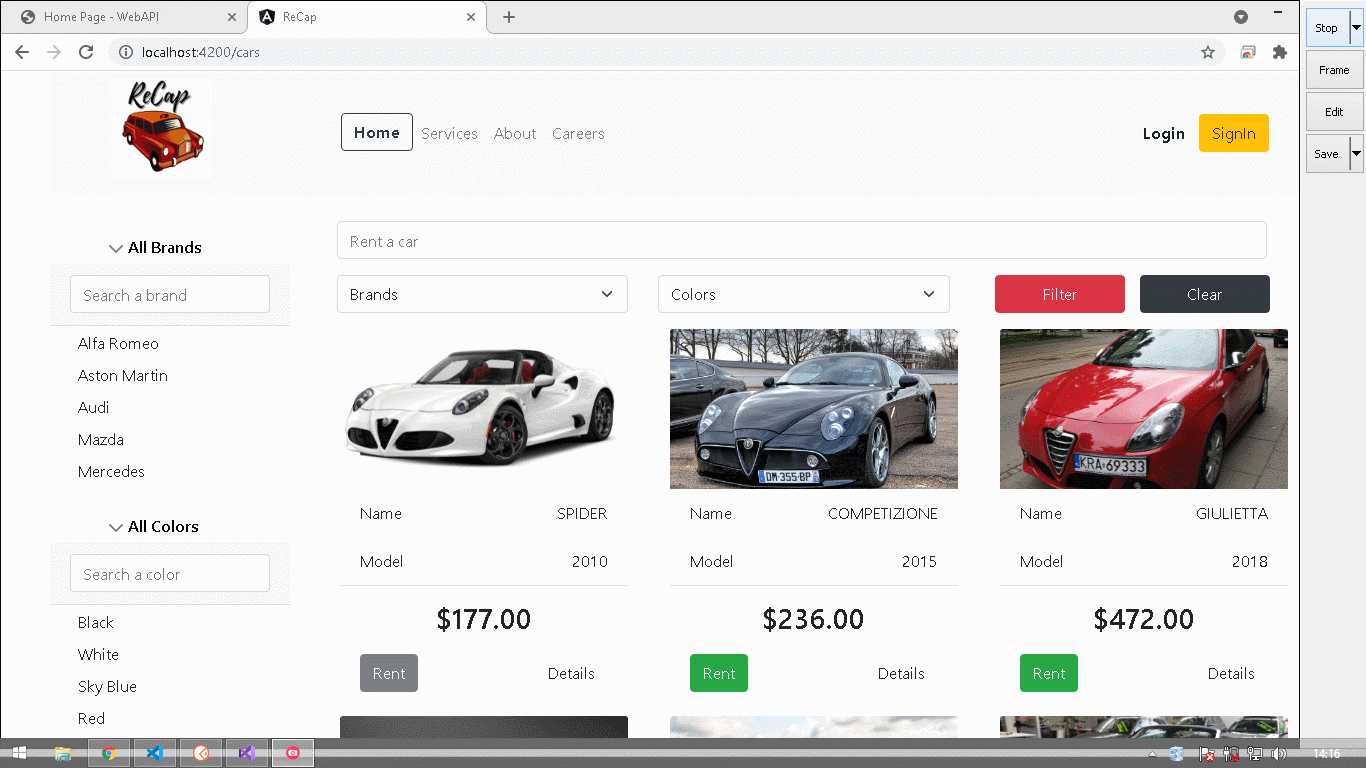Select Black in color list

point(96,622)
